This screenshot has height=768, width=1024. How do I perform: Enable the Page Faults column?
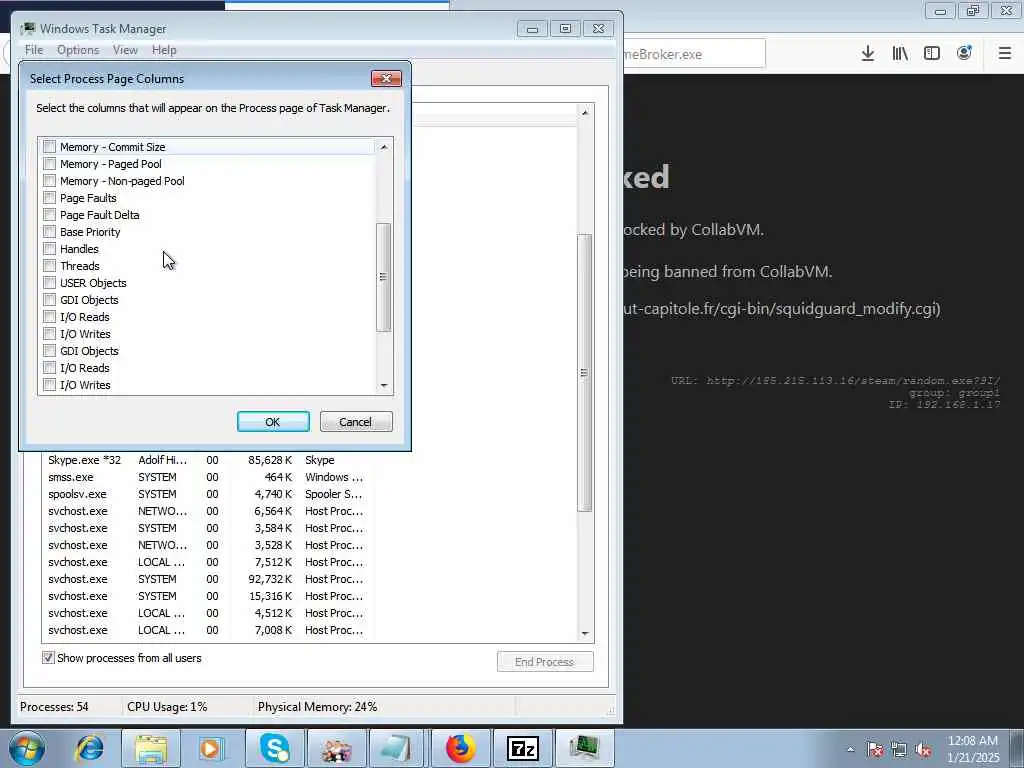pos(50,198)
